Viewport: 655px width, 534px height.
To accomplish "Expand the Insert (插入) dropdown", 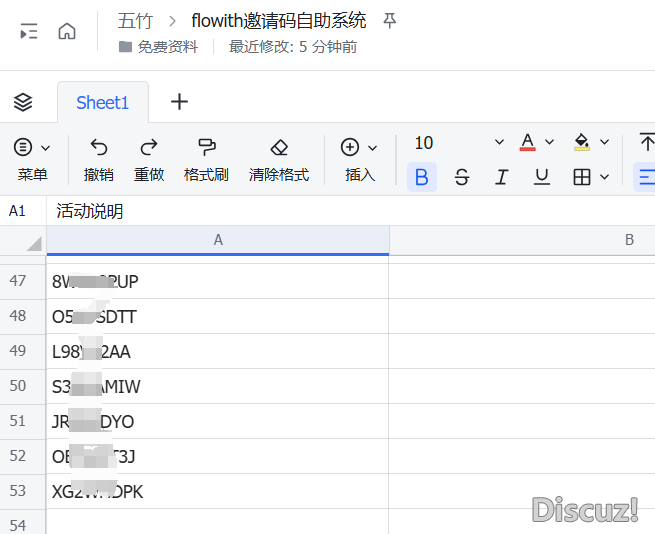I will coord(373,148).
